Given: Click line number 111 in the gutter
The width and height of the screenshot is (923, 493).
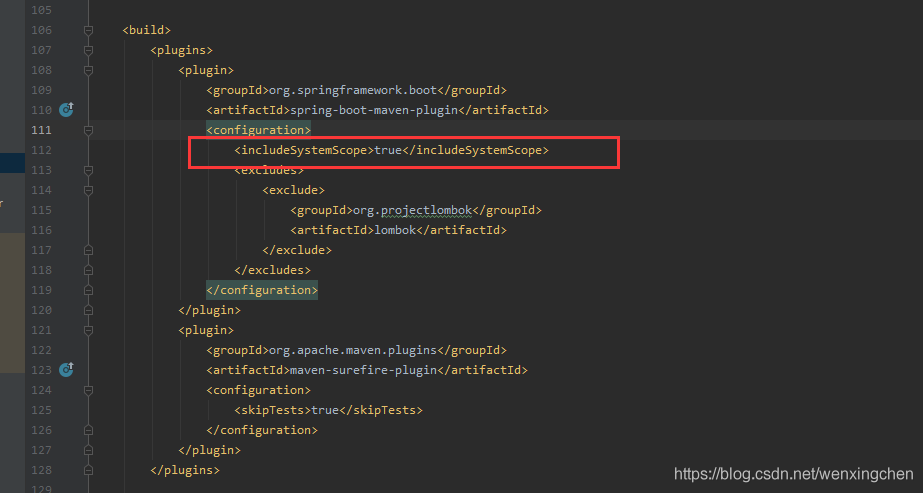Looking at the screenshot, I should pos(41,130).
